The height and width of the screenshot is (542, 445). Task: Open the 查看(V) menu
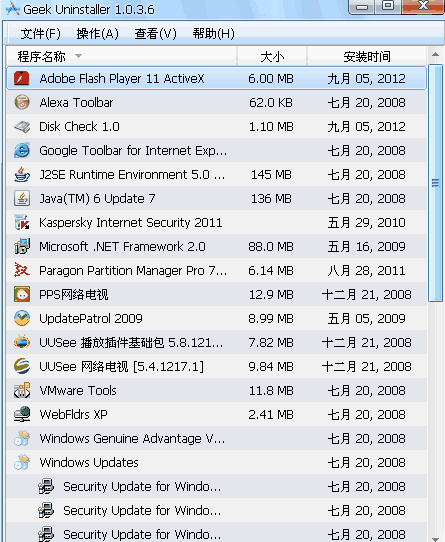(155, 34)
